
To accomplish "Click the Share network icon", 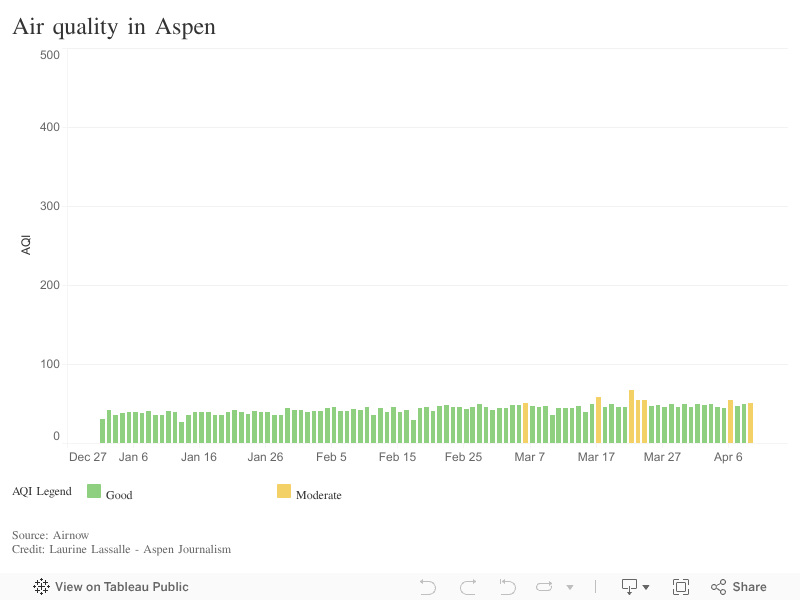I will tap(718, 587).
